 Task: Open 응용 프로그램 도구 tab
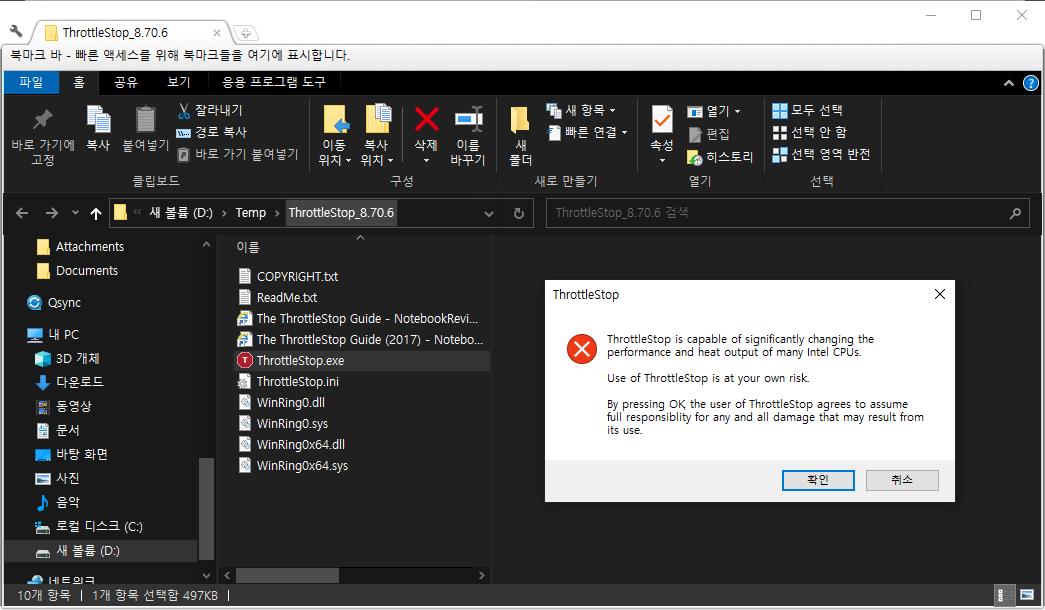click(x=273, y=82)
